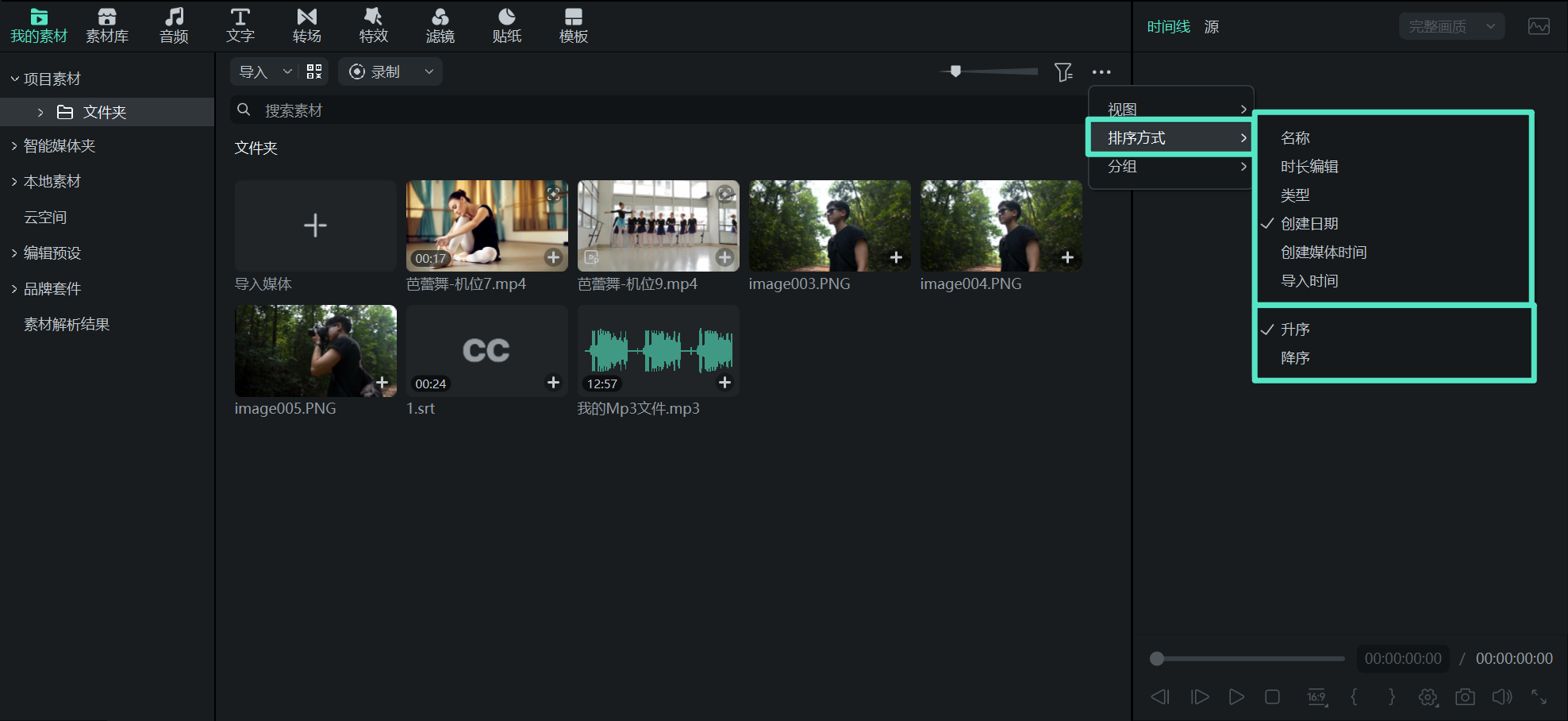Image resolution: width=1568 pixels, height=721 pixels.
Task: Sort by 创建媒体时间
Action: coord(1324,253)
